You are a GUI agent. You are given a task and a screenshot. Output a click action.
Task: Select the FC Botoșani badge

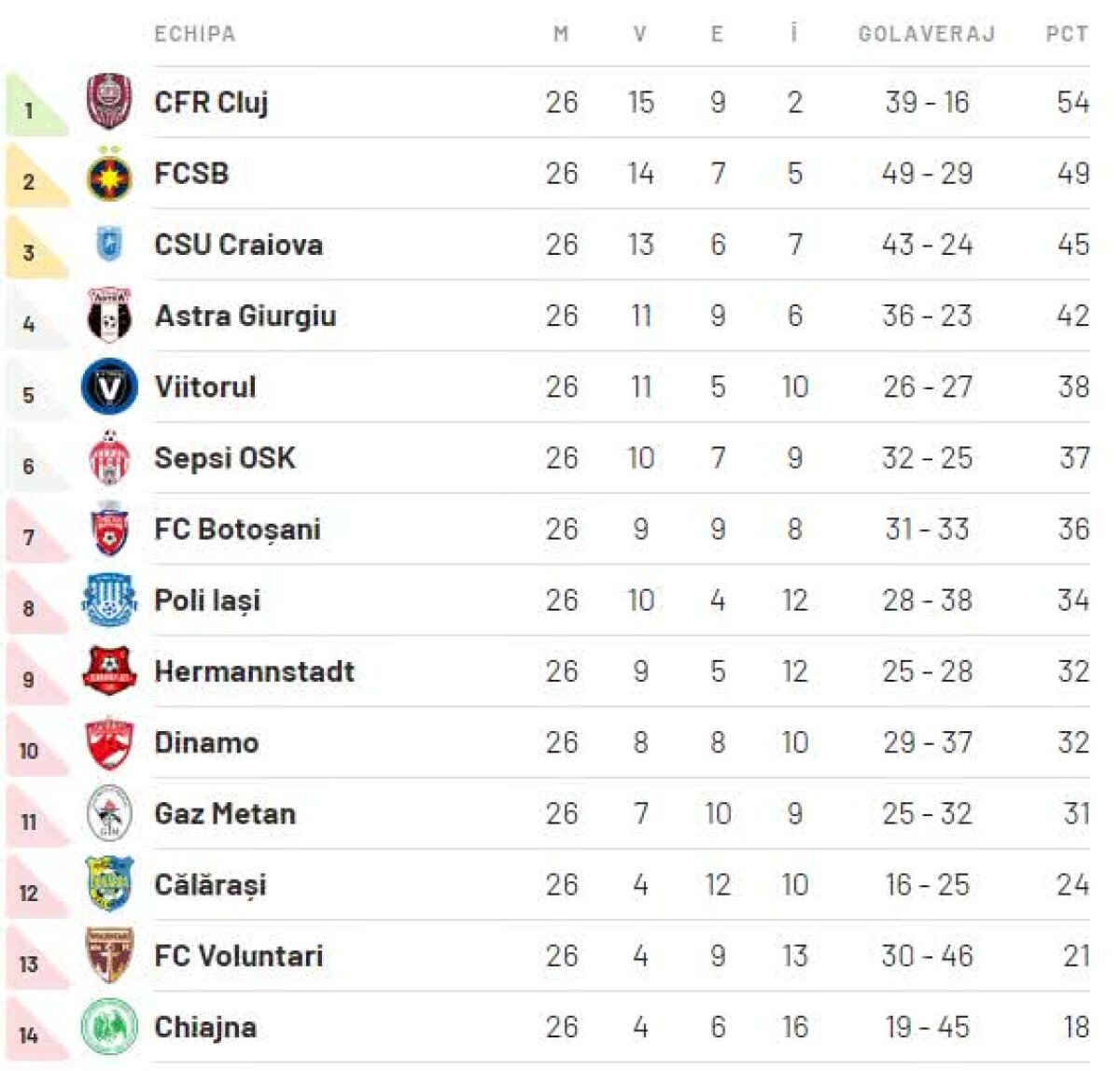109,529
